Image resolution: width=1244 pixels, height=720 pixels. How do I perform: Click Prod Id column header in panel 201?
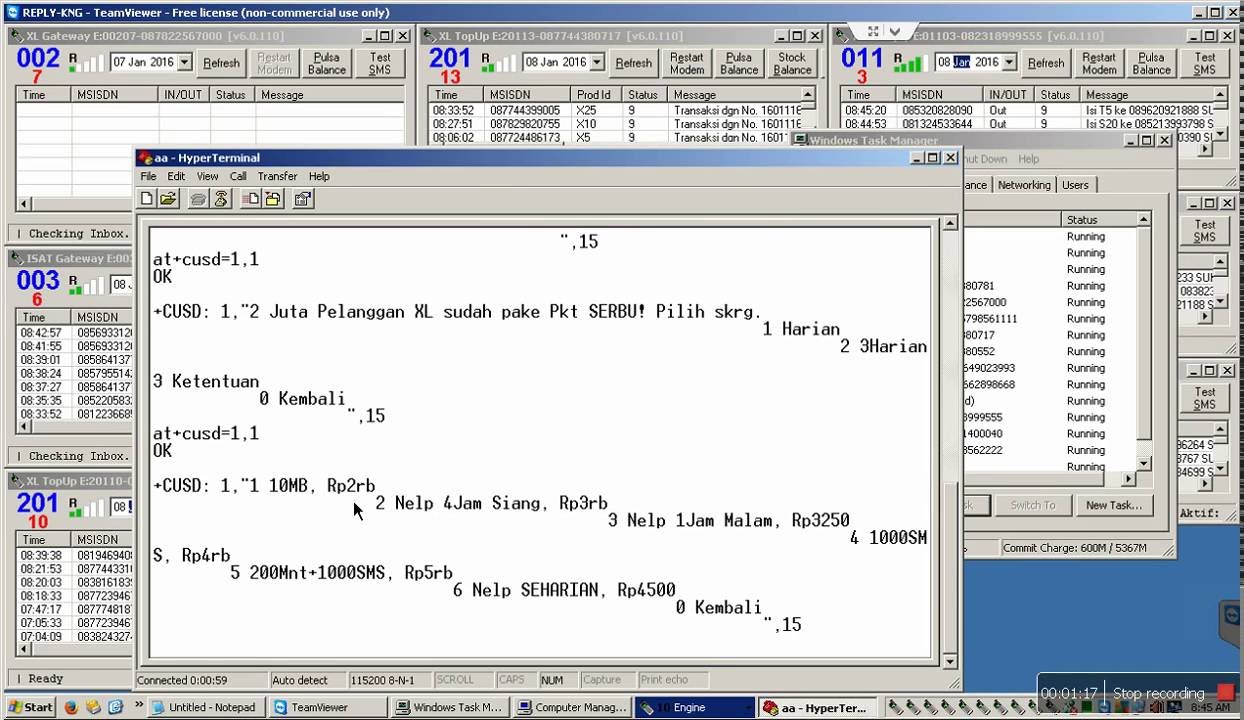tap(597, 95)
